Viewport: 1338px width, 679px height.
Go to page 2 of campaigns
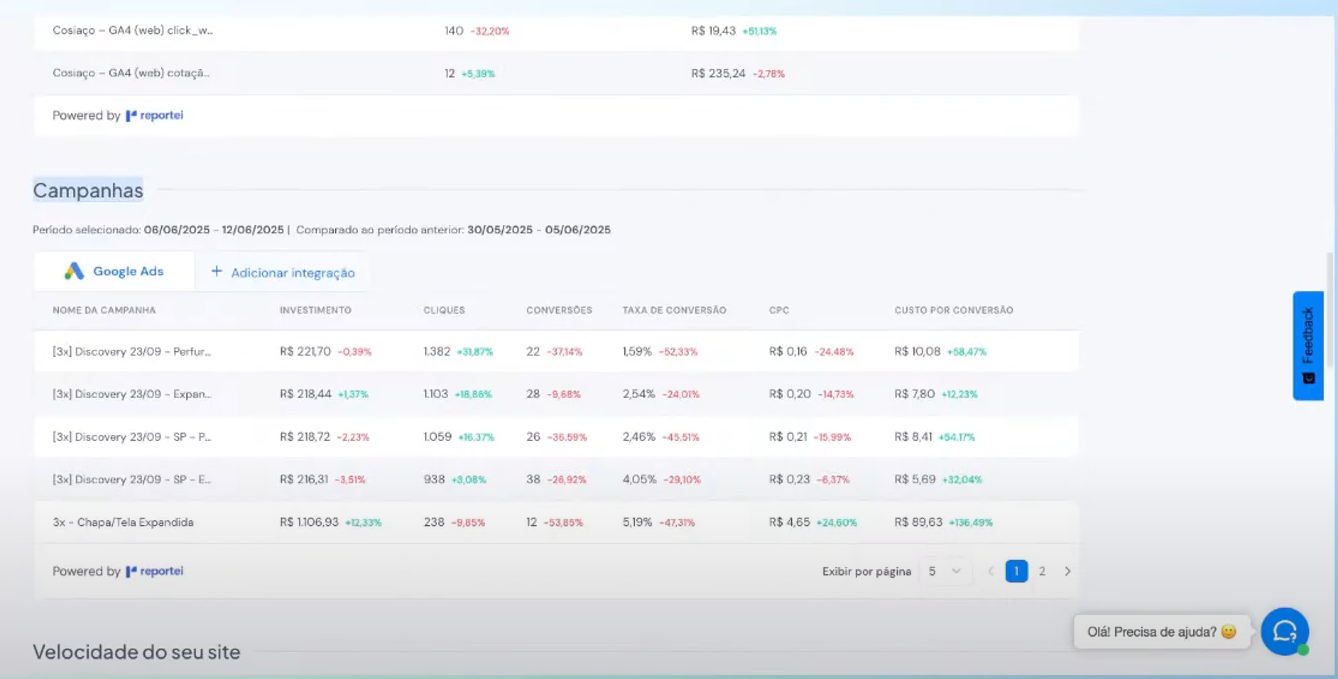1042,572
